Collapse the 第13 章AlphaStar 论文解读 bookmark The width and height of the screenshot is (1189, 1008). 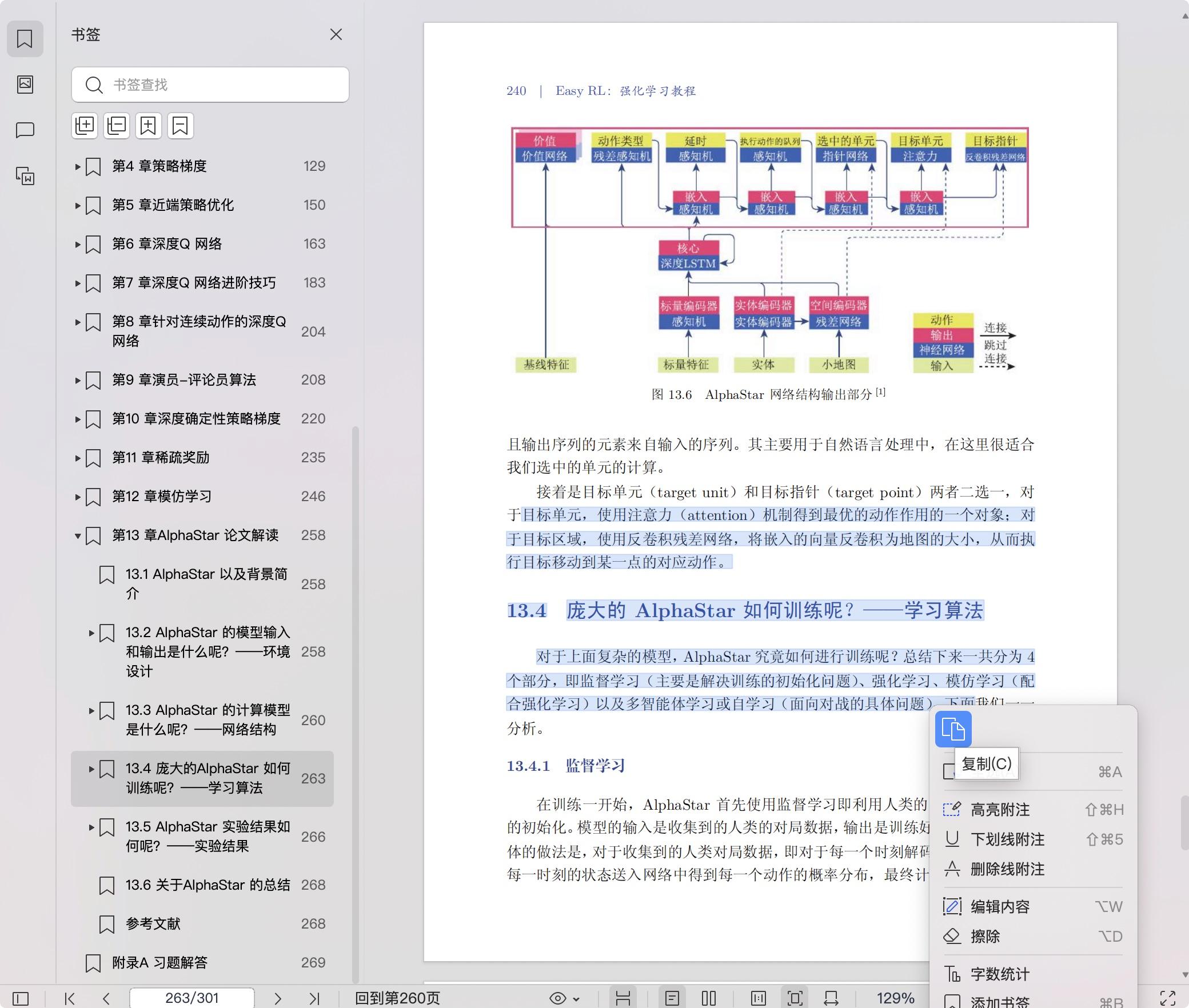(78, 535)
